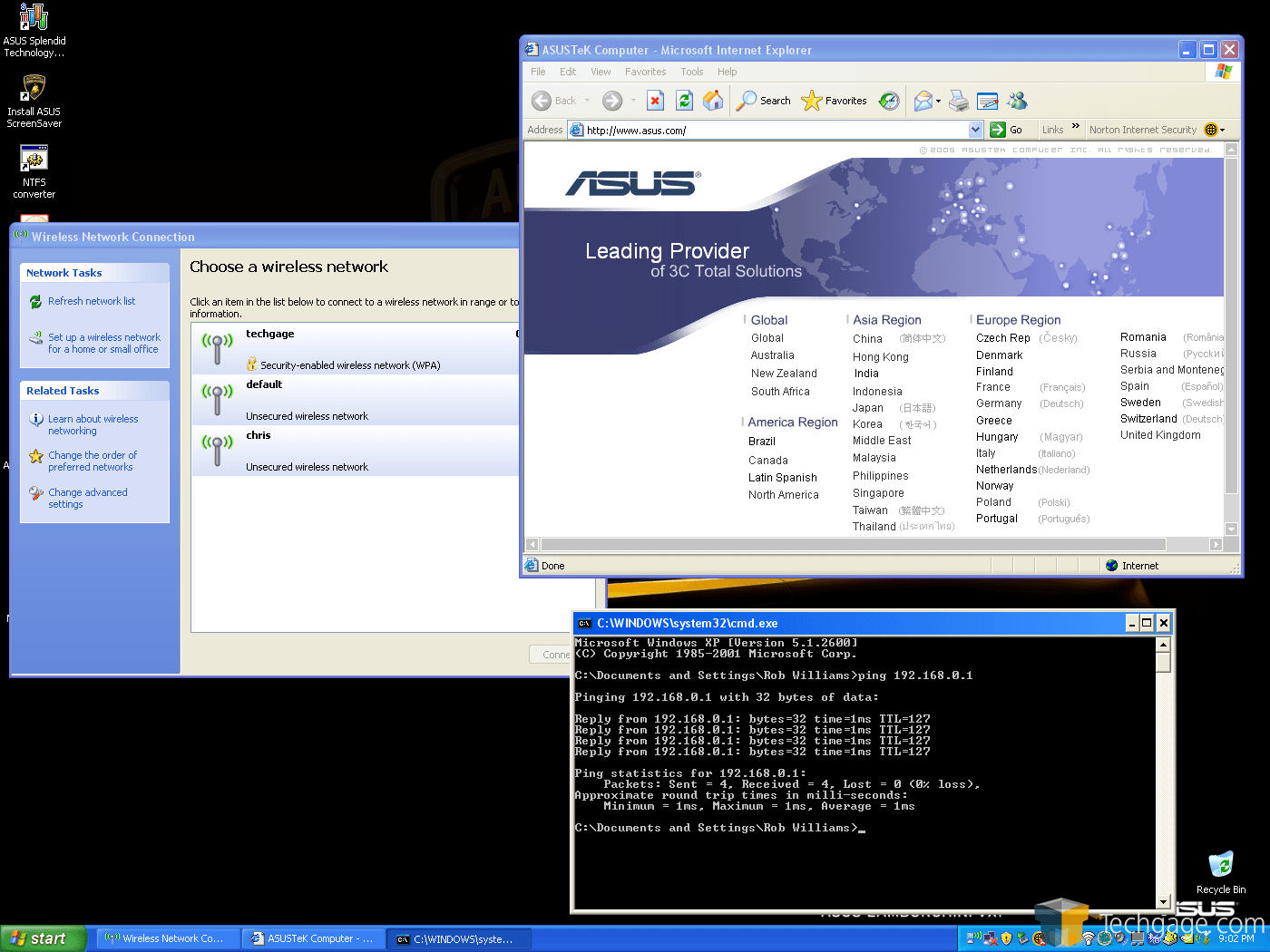Image resolution: width=1270 pixels, height=952 pixels.
Task: Switch to ASUSTeK Computer taskbar button
Action: tap(314, 938)
